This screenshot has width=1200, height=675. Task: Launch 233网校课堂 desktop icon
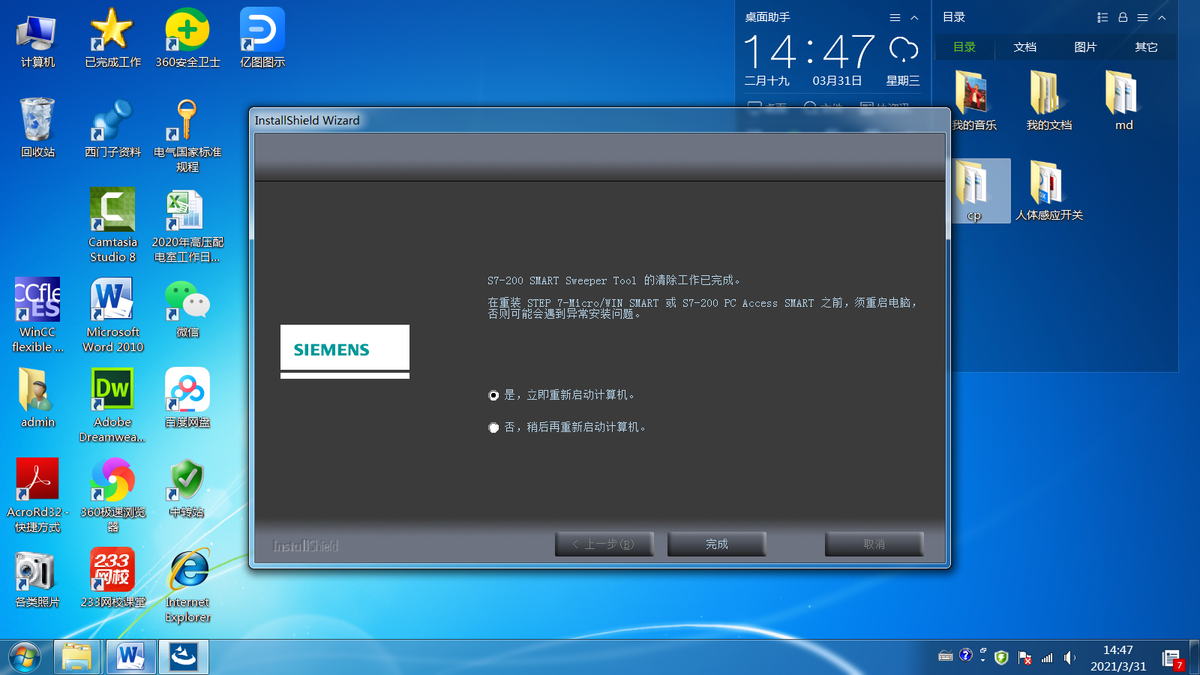112,578
